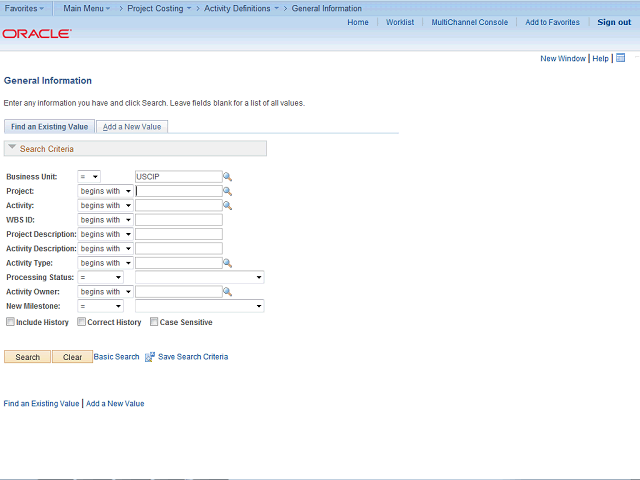Screen dimensions: 640x480
Task: Open Activity Type lookup magnifier
Action: (x=228, y=263)
